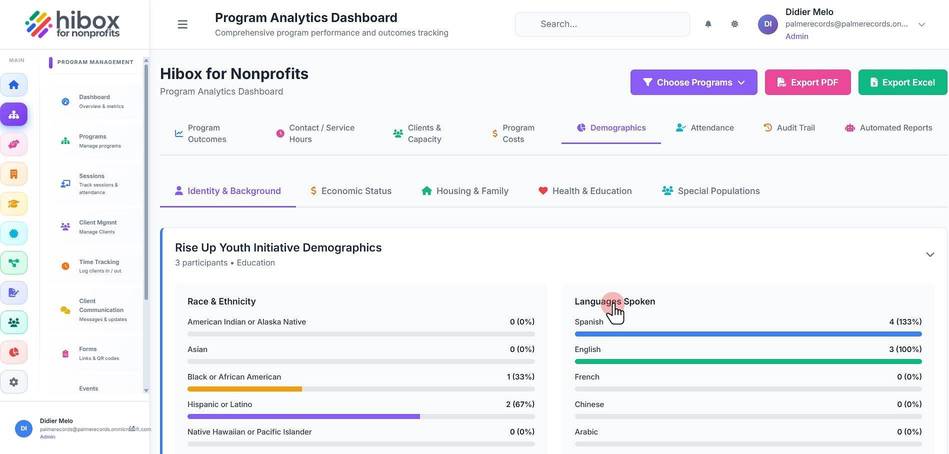The width and height of the screenshot is (949, 454).
Task: Open the Choose Programs dropdown
Action: (x=694, y=82)
